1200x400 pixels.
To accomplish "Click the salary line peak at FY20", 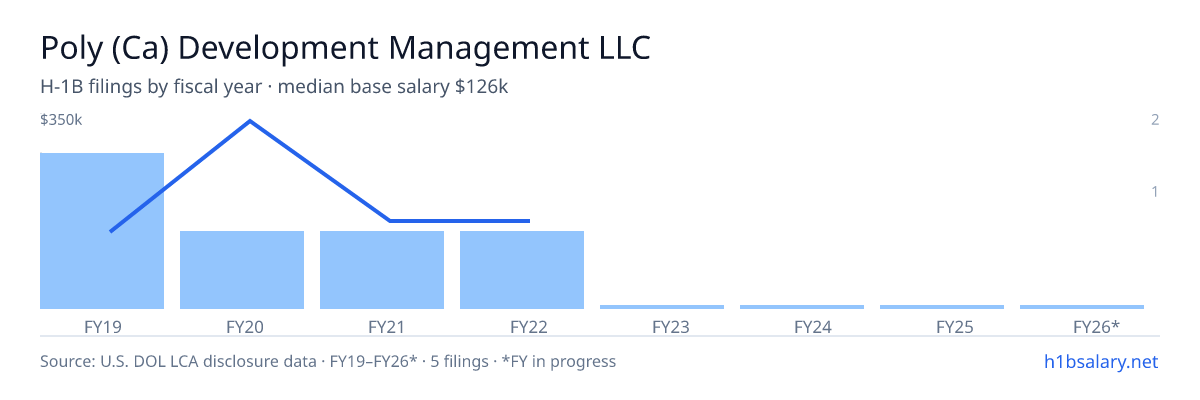I will [x=249, y=121].
